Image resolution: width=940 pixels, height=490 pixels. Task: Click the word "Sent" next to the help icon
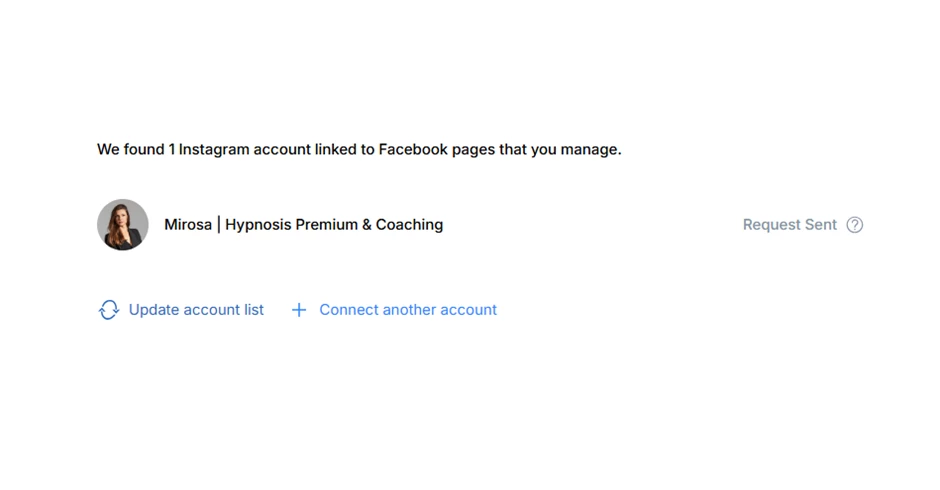coord(820,225)
